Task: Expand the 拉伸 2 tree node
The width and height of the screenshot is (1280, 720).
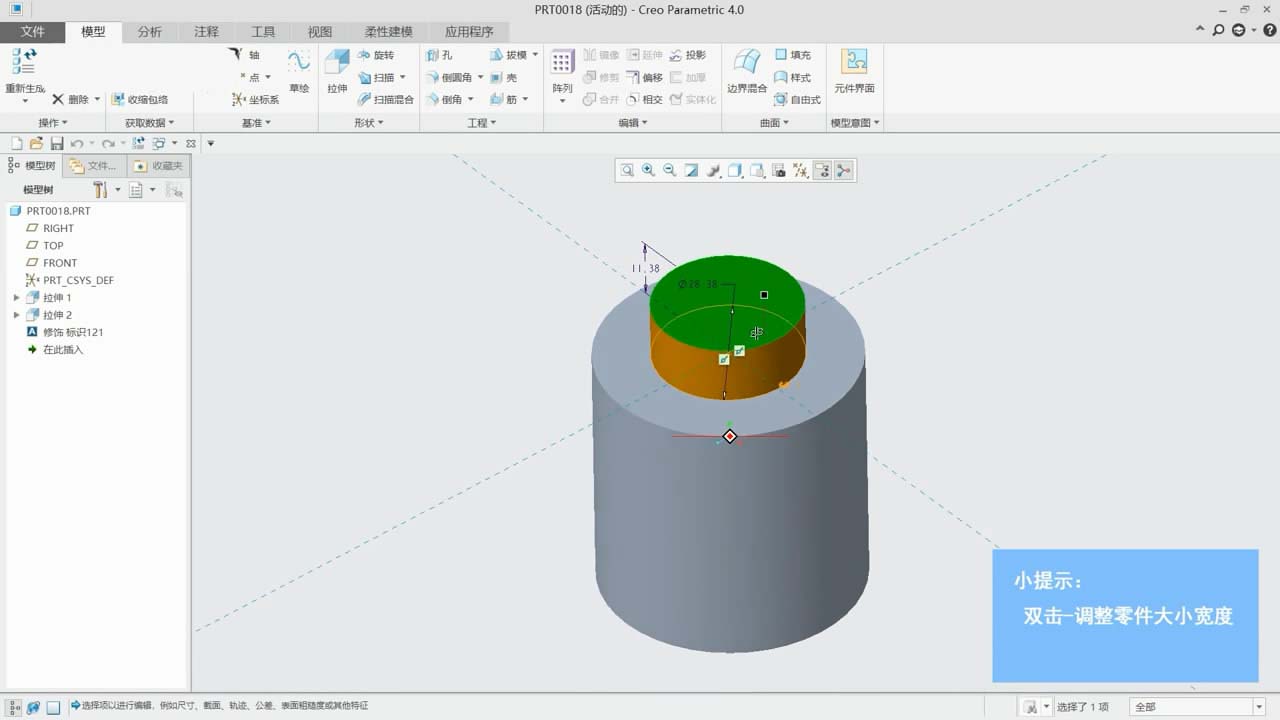Action: tap(16, 315)
